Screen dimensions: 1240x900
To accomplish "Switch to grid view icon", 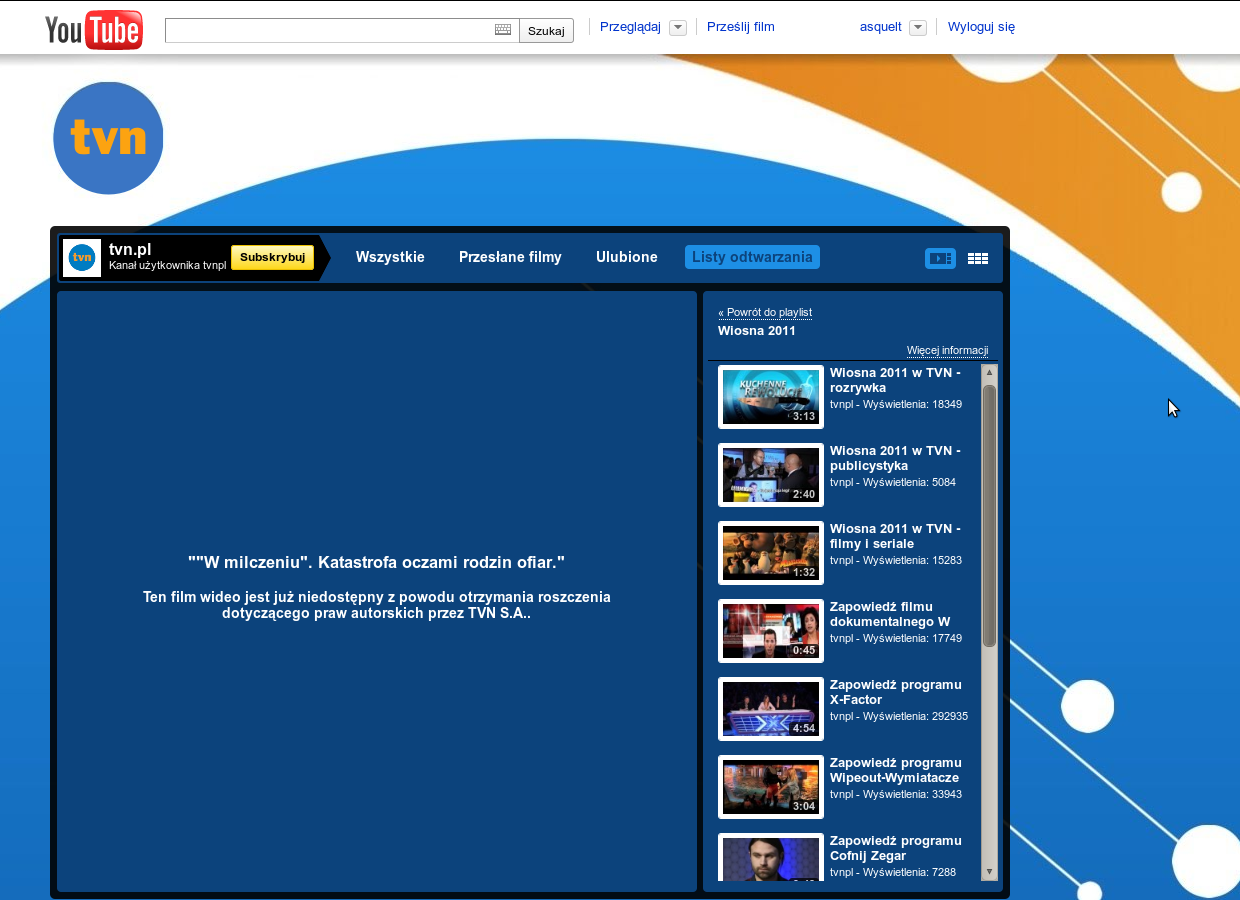I will [x=978, y=258].
